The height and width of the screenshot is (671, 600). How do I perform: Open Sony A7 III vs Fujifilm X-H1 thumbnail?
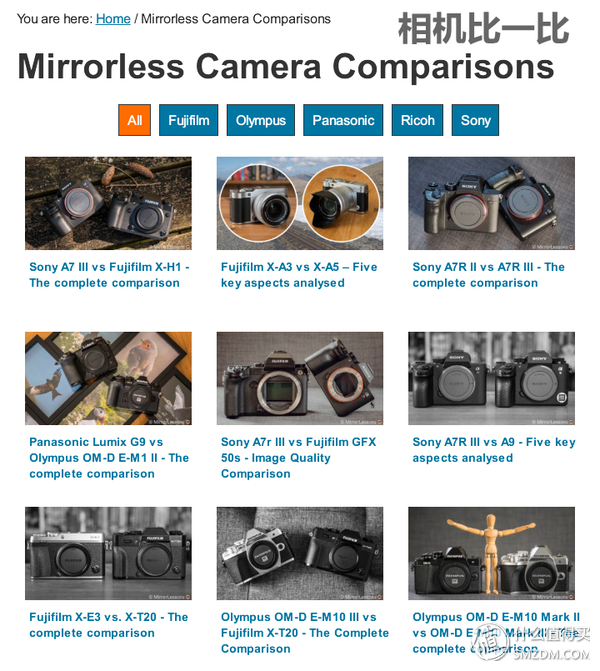click(x=108, y=203)
